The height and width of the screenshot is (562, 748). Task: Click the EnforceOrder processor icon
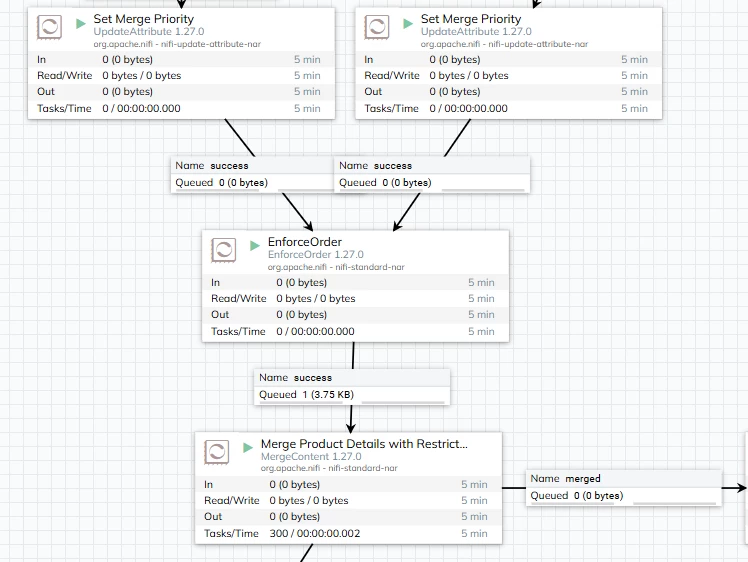tap(224, 250)
